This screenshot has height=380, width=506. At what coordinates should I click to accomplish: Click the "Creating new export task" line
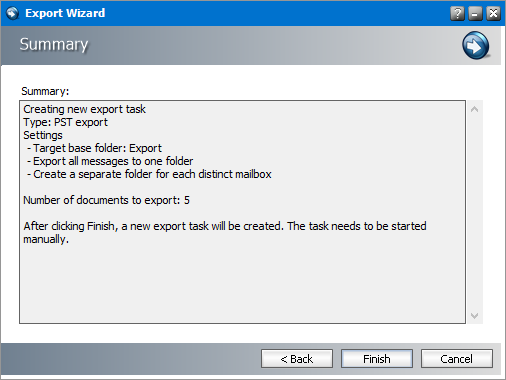coord(84,109)
